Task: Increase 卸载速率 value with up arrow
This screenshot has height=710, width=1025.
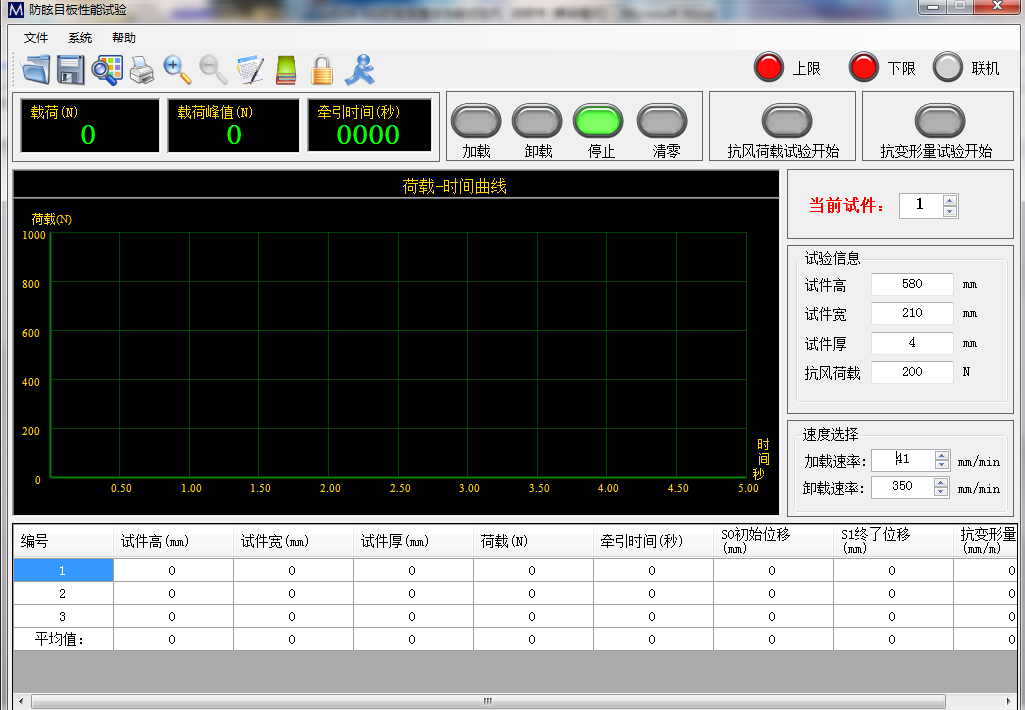Action: 941,482
